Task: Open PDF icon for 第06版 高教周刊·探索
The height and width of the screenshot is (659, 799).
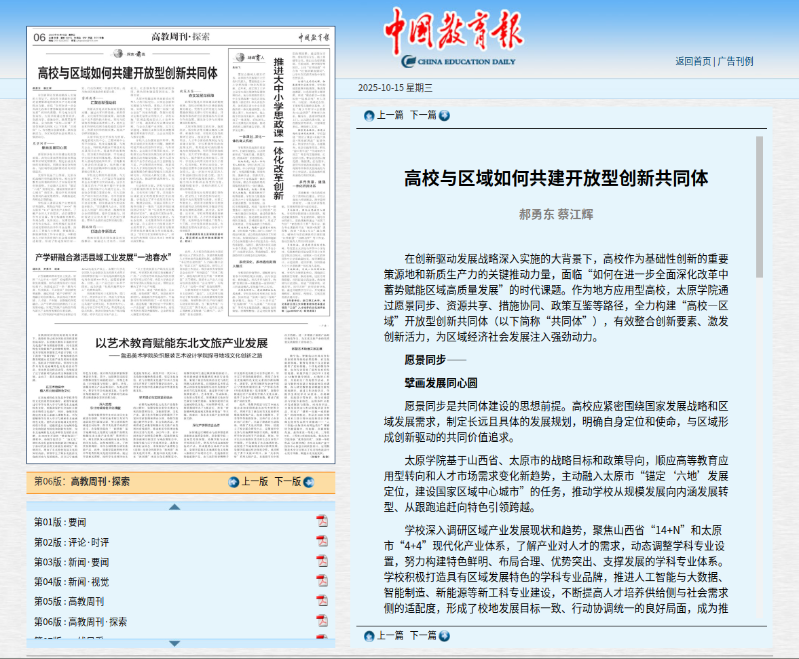Action: click(x=322, y=621)
